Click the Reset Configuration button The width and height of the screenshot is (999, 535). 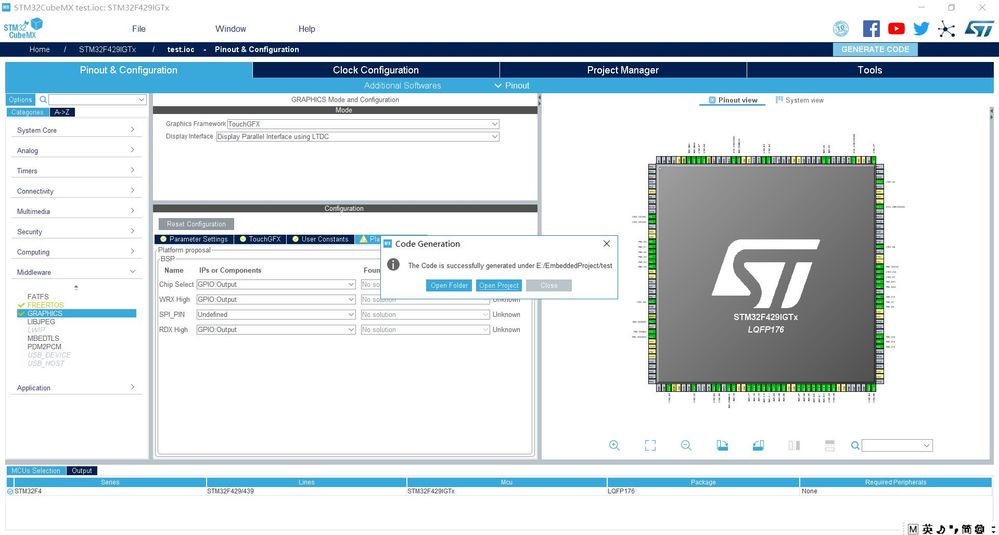tap(196, 224)
